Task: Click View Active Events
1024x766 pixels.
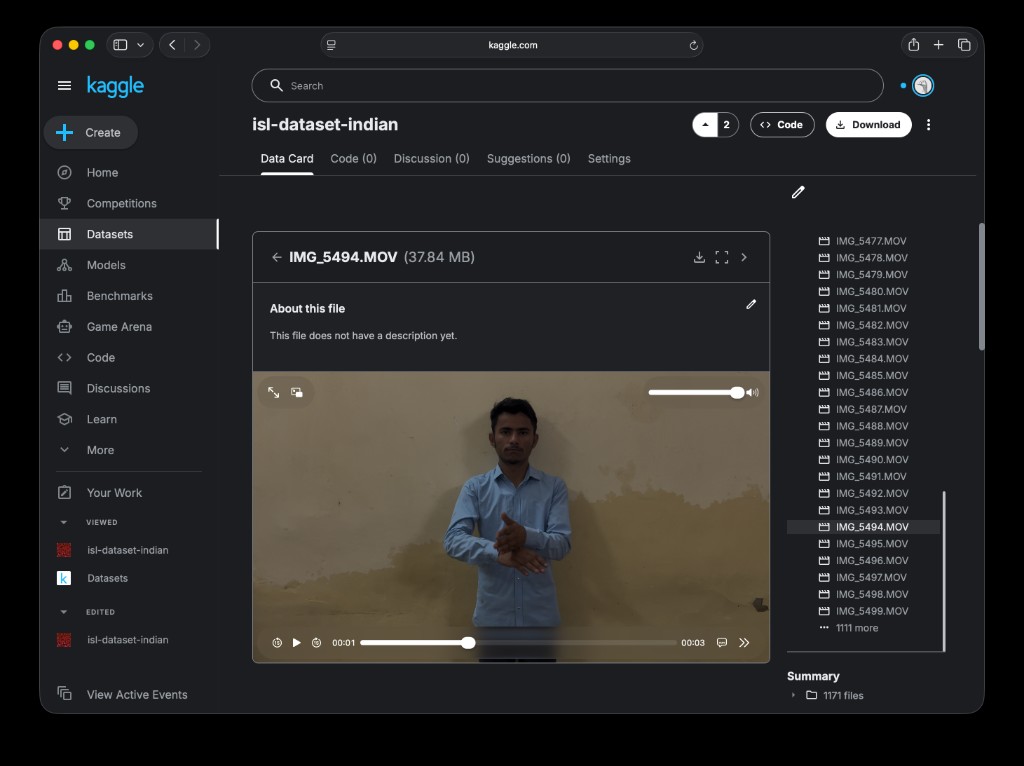Action: pyautogui.click(x=136, y=695)
